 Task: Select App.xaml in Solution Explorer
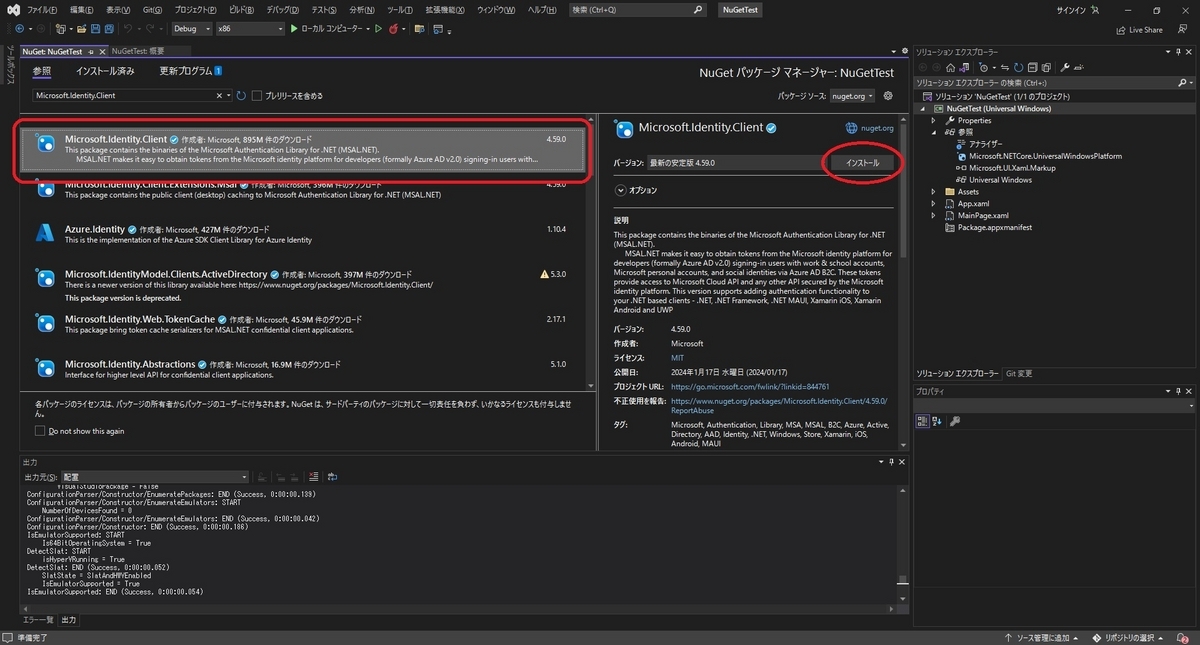tap(975, 204)
